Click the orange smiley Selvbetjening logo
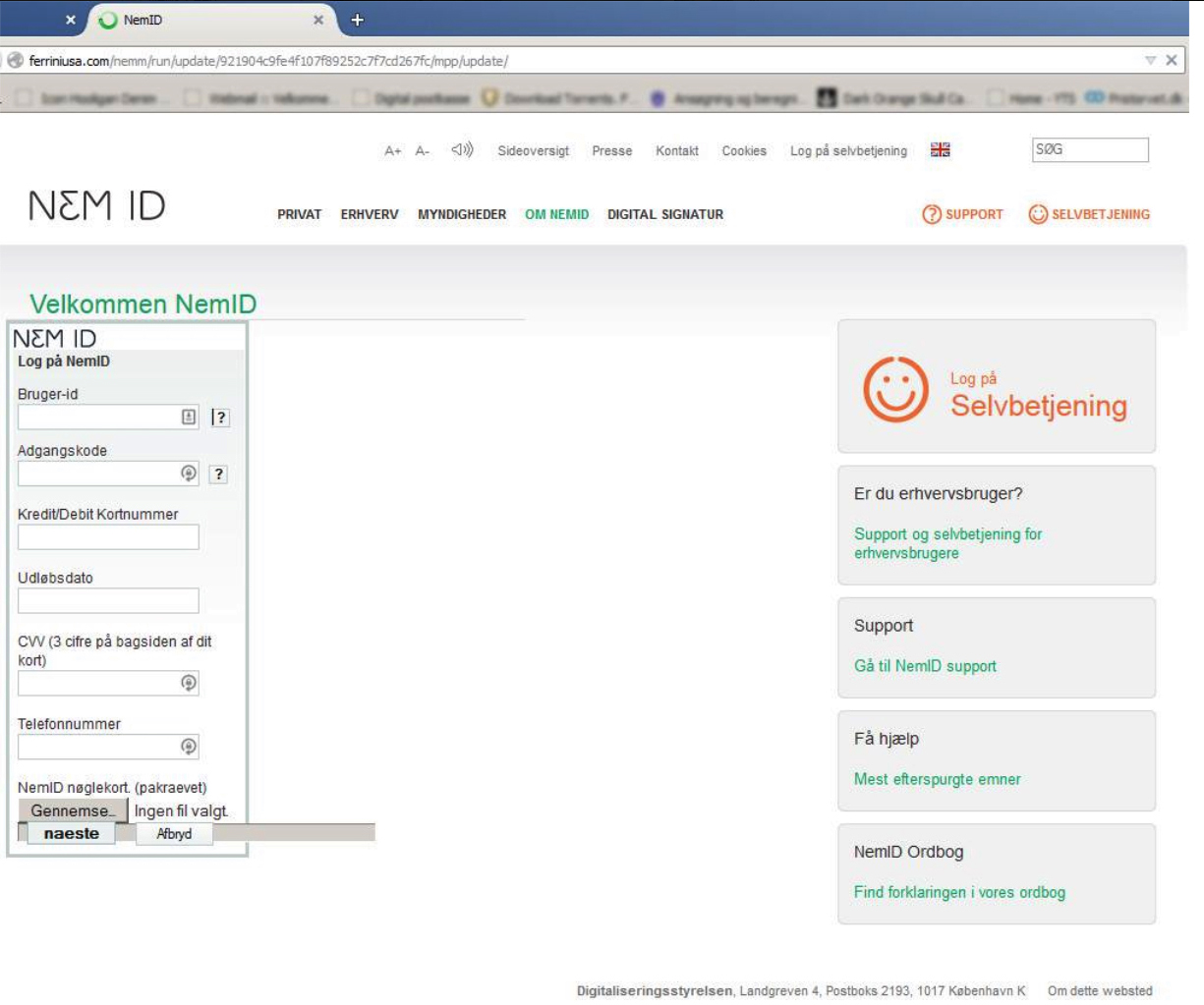Screen dimensions: 1204x1005 coord(895,389)
